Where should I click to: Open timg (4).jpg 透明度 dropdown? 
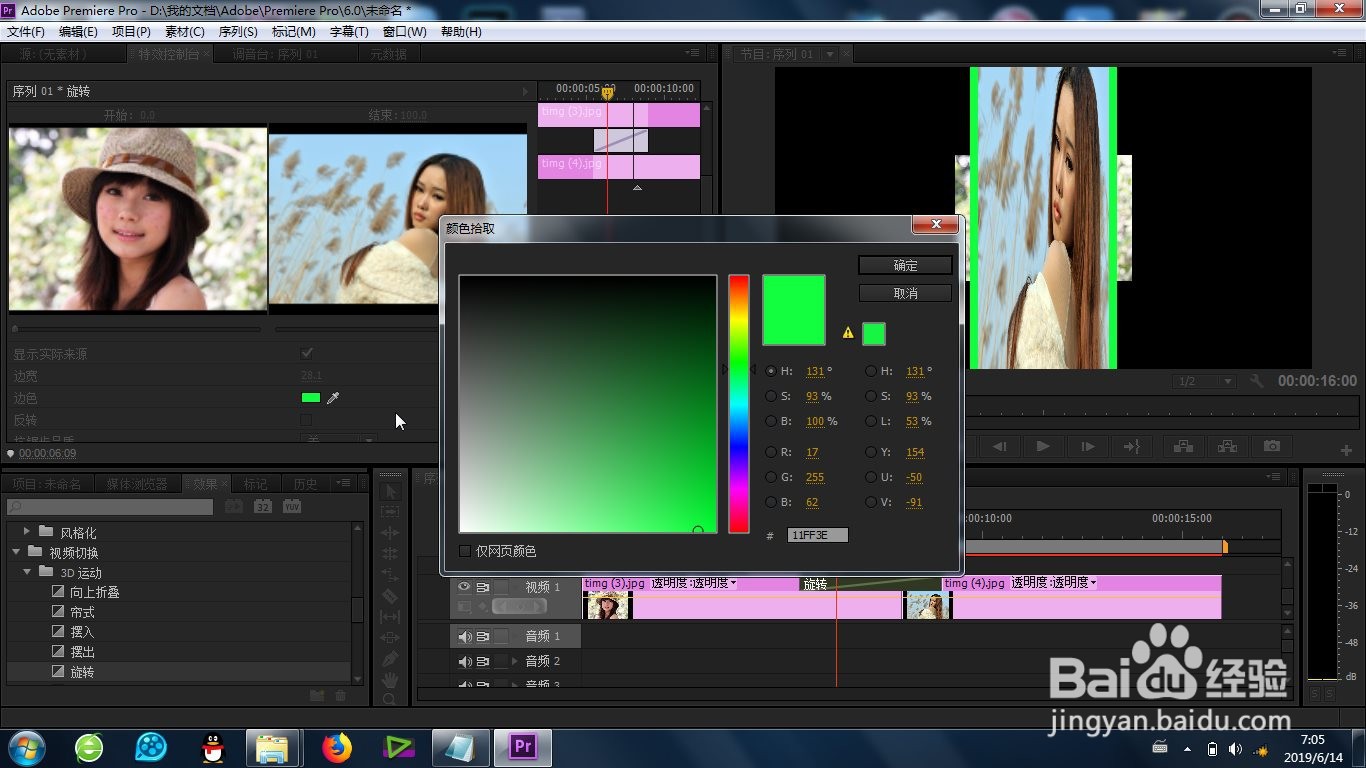pyautogui.click(x=1054, y=583)
